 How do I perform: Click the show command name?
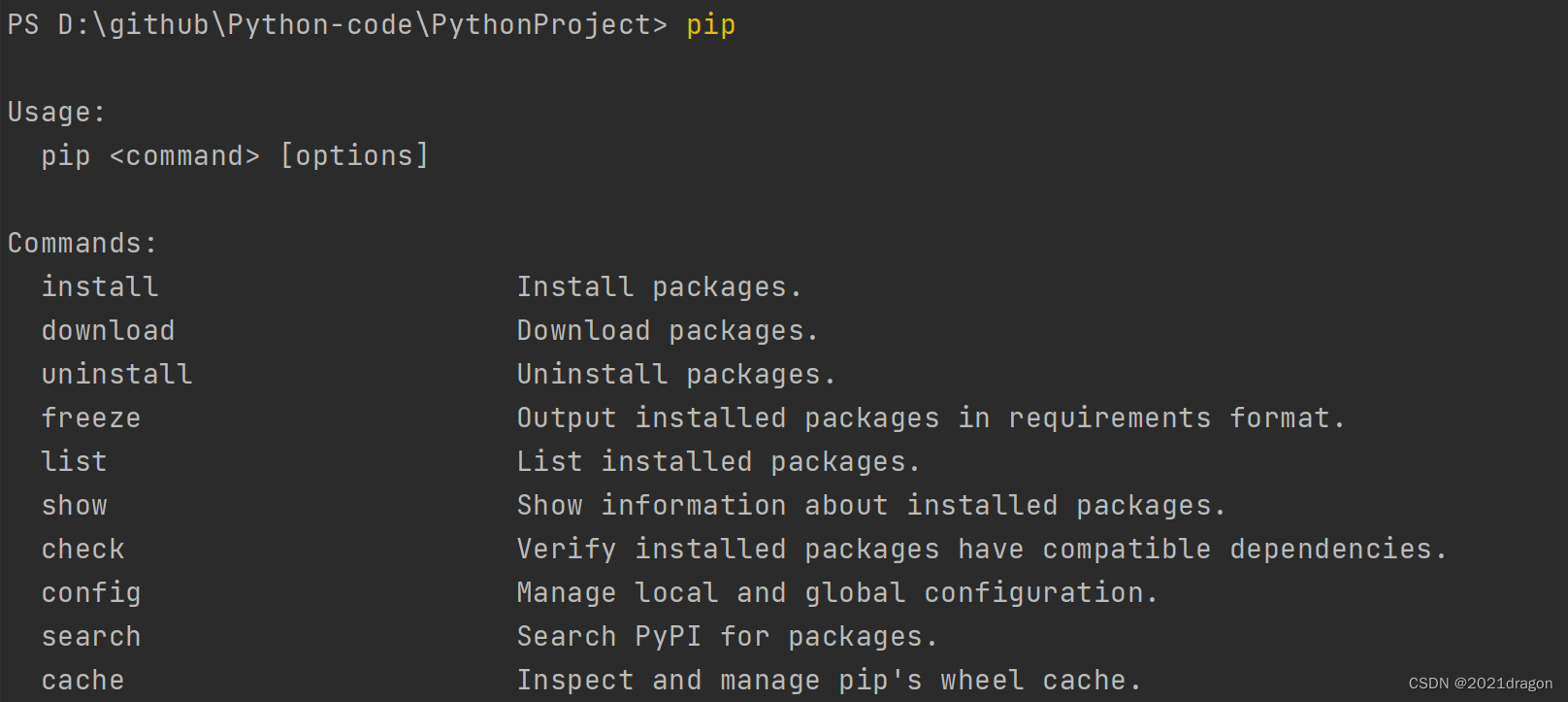point(75,506)
